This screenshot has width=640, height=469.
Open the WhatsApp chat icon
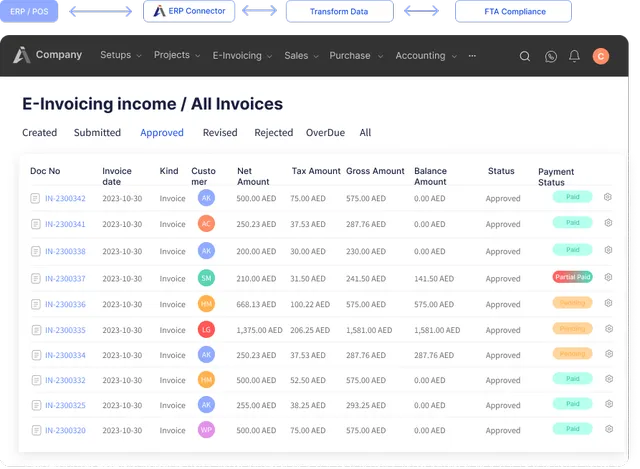pos(551,56)
